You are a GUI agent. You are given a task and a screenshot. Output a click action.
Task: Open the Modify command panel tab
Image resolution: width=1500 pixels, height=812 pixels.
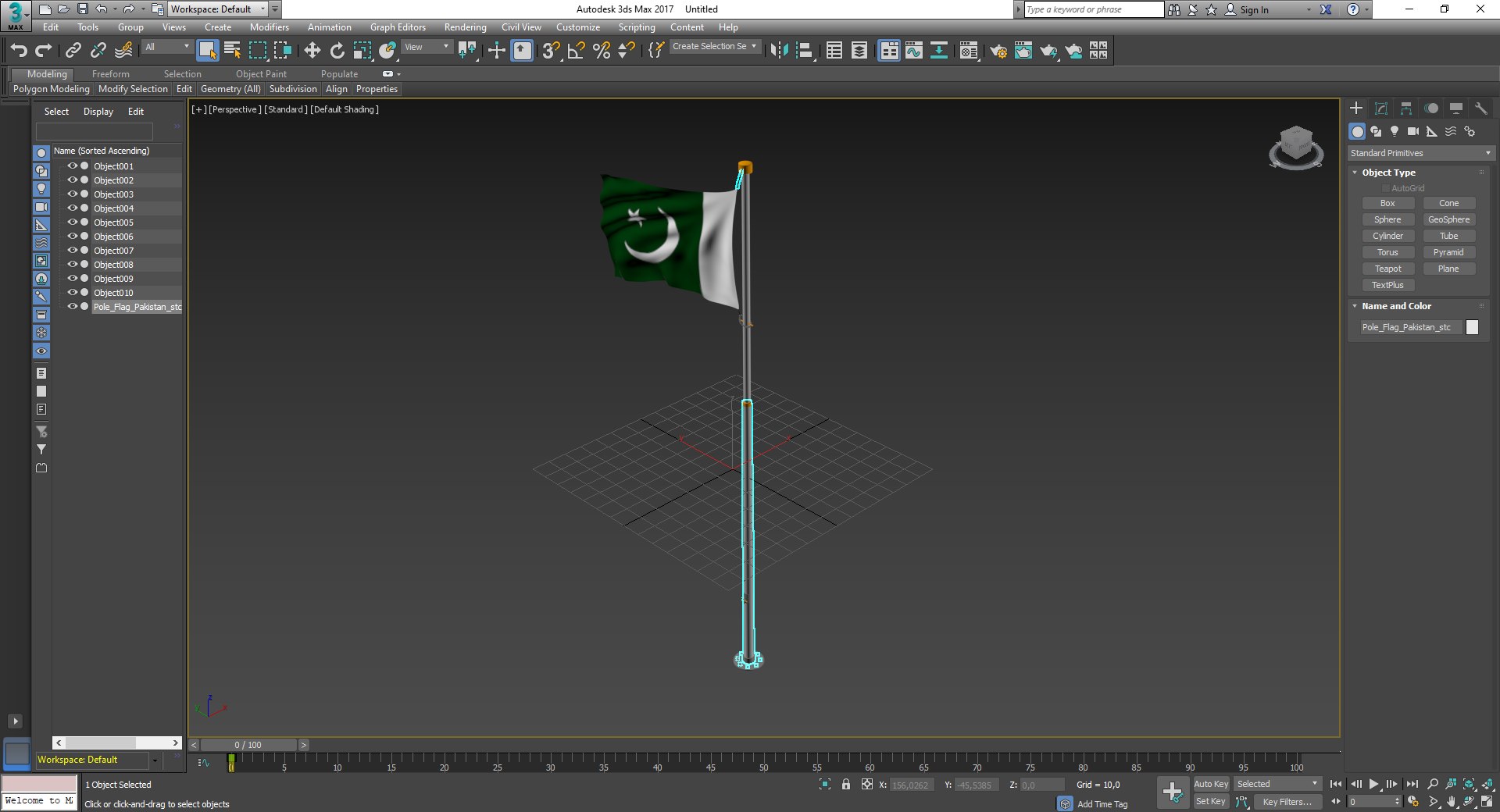coord(1381,109)
